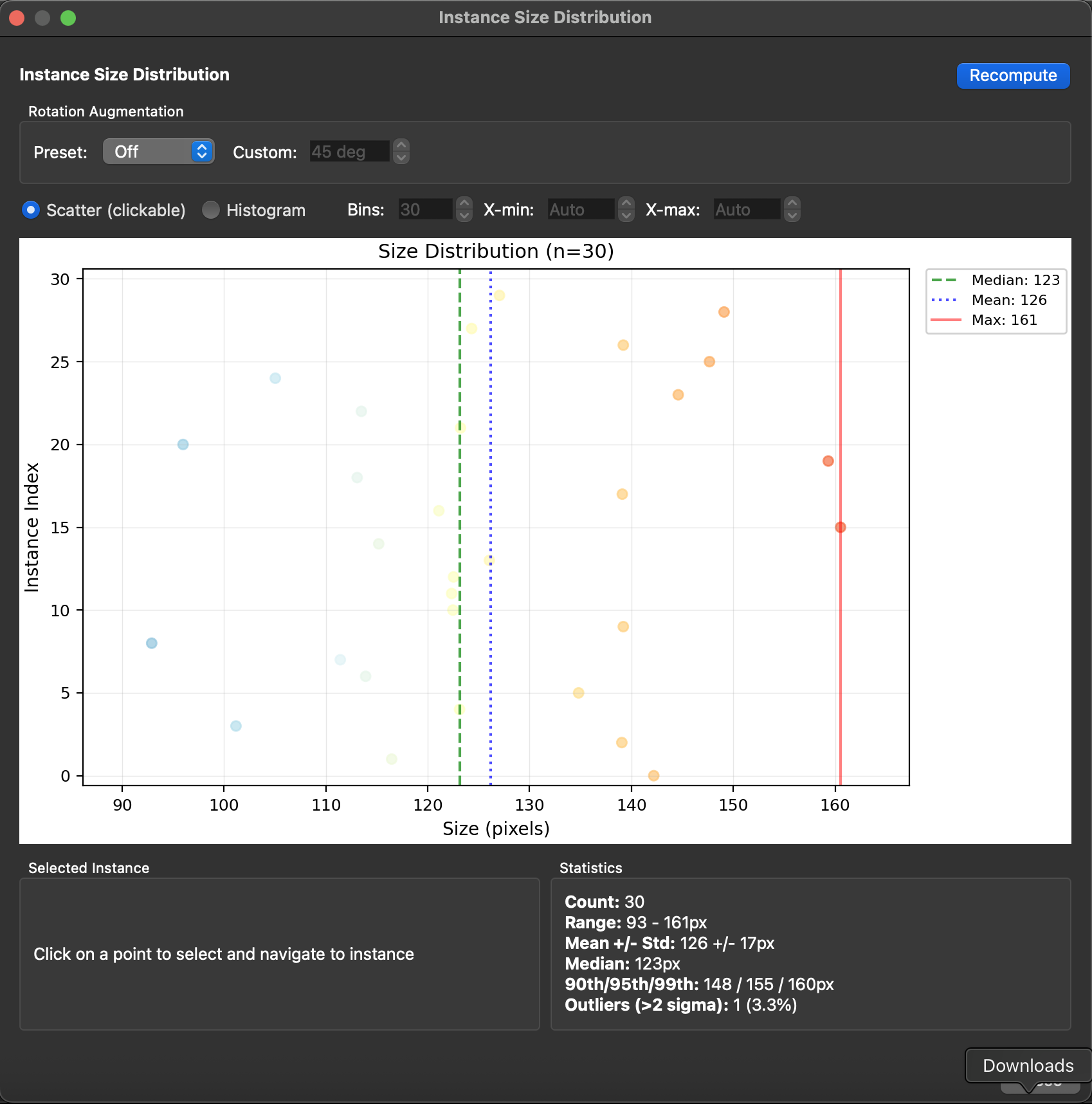Click the X-max Auto input field

coord(747,210)
